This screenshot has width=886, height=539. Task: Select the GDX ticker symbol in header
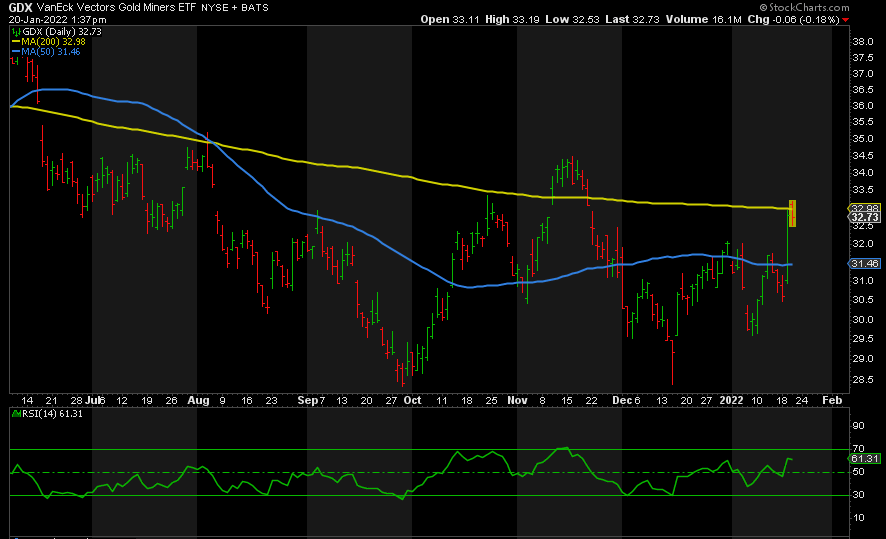20,7
